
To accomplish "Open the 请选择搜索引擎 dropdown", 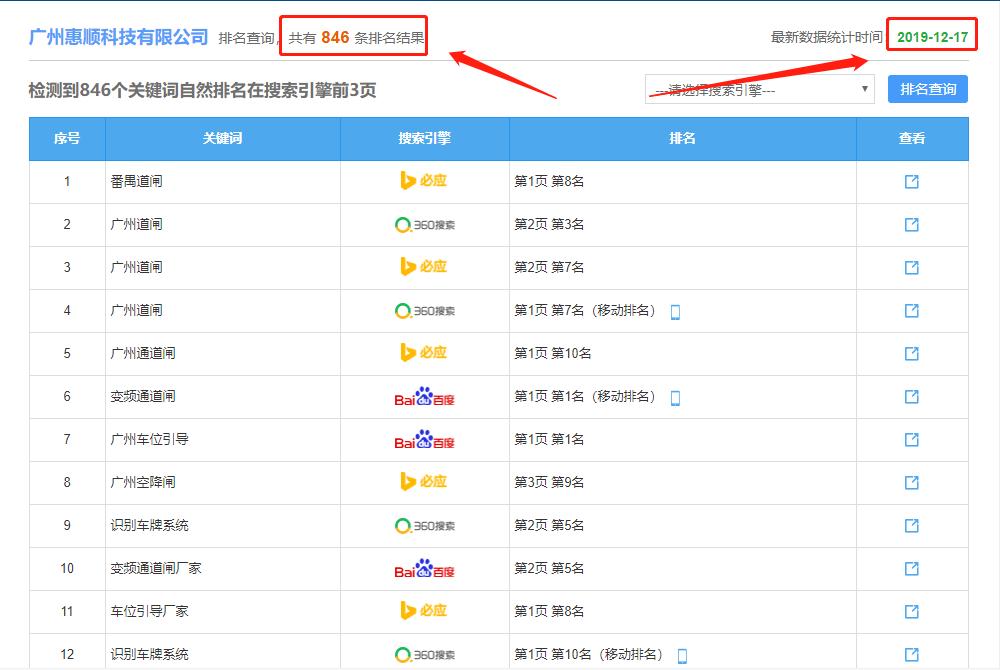I will pyautogui.click(x=762, y=89).
